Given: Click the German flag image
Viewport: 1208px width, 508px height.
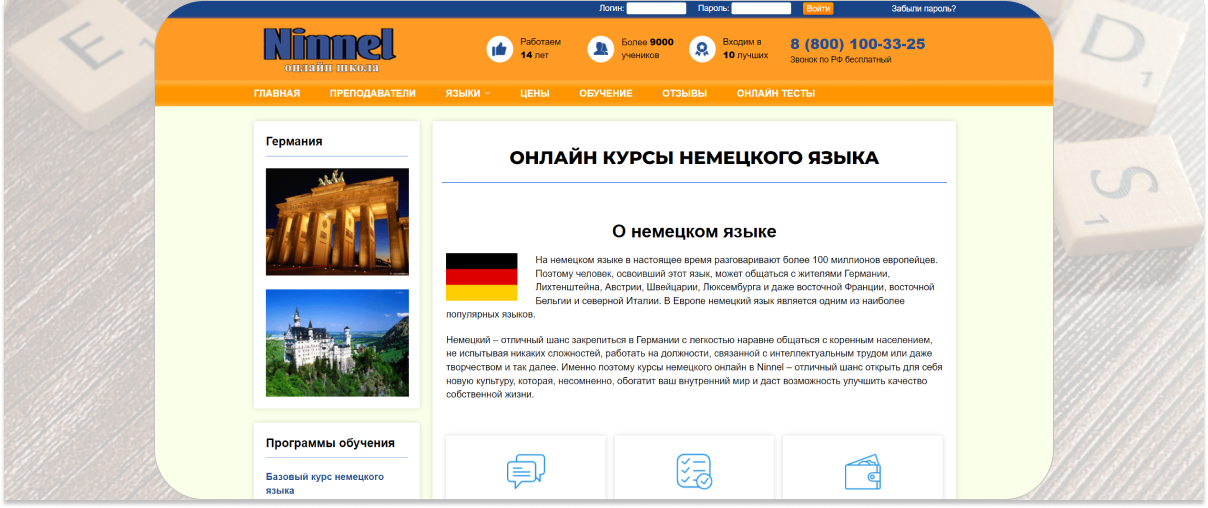Looking at the screenshot, I should click(481, 277).
